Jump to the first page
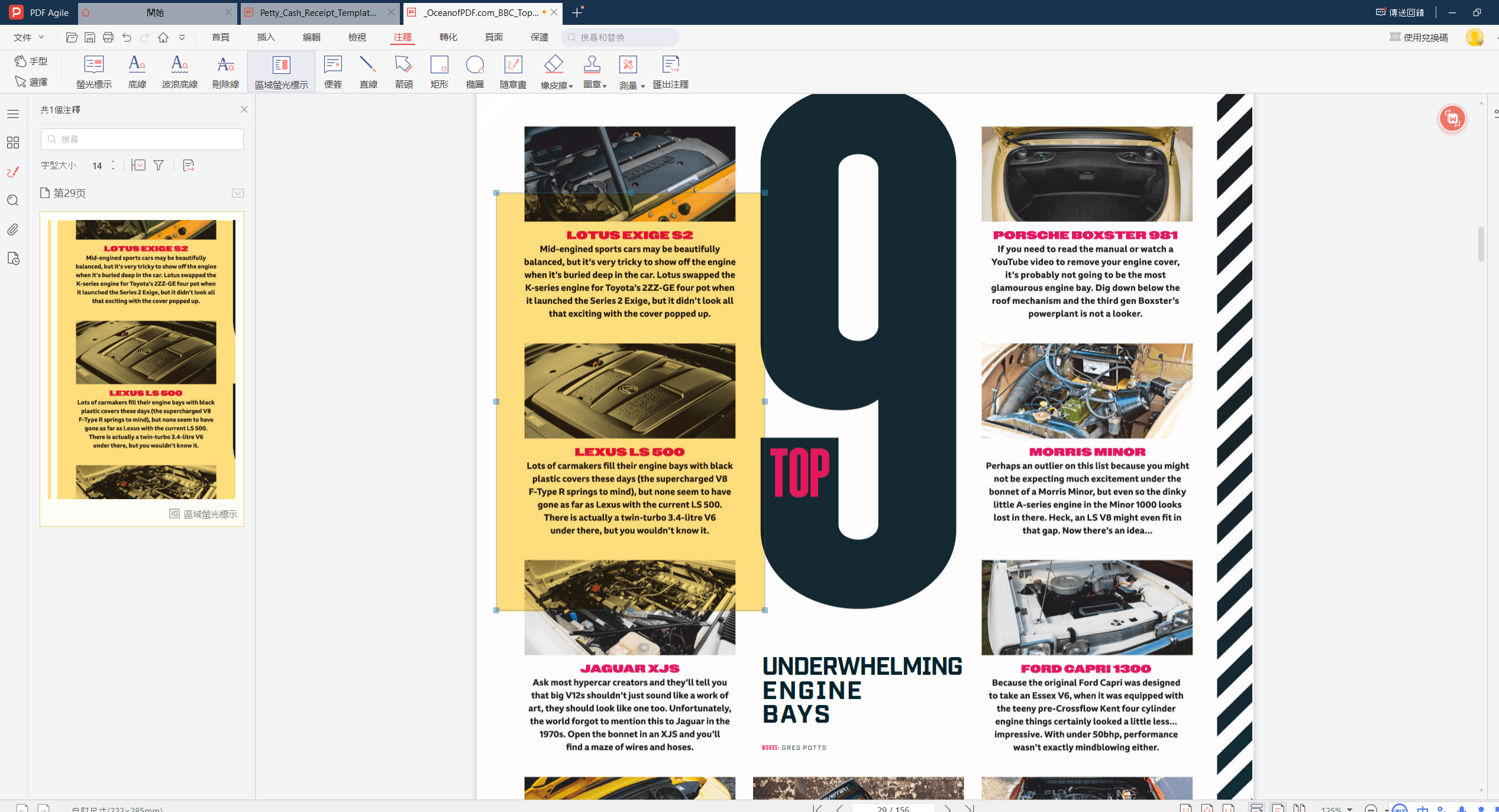 coord(817,808)
